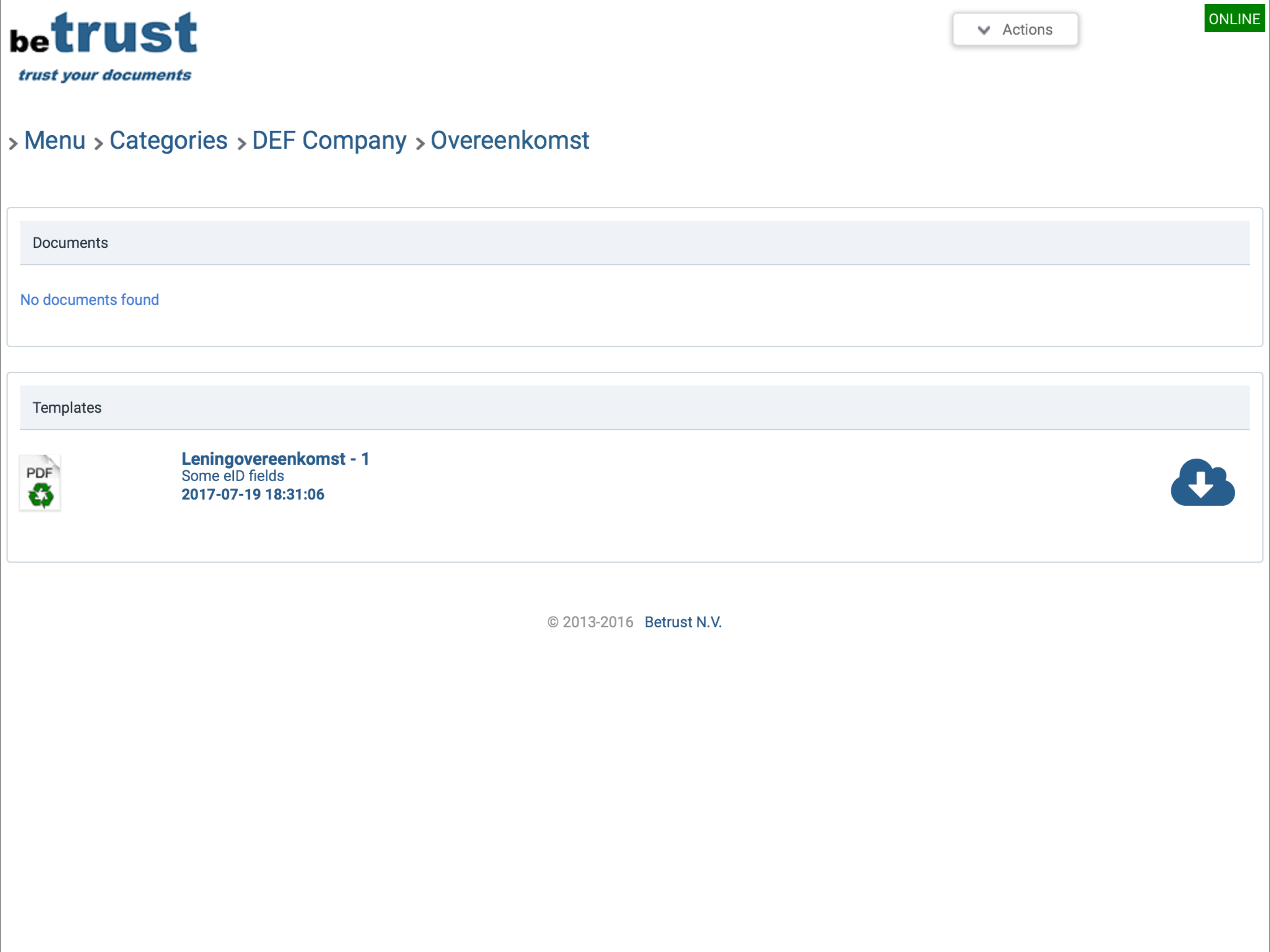Select the Overeenkomst breadcrumb
The height and width of the screenshot is (952, 1270).
(x=509, y=141)
